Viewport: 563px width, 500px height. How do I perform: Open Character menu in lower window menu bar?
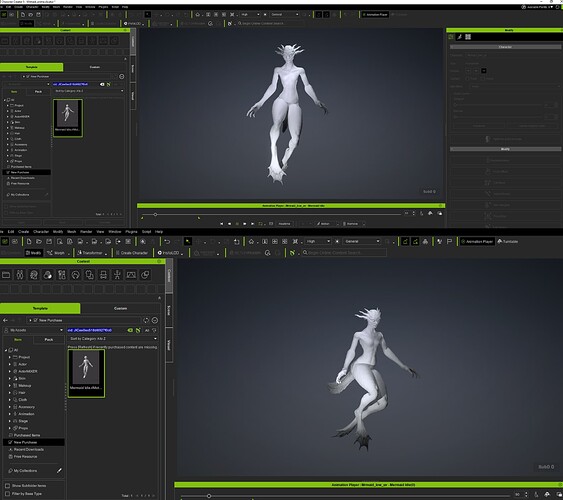click(41, 232)
